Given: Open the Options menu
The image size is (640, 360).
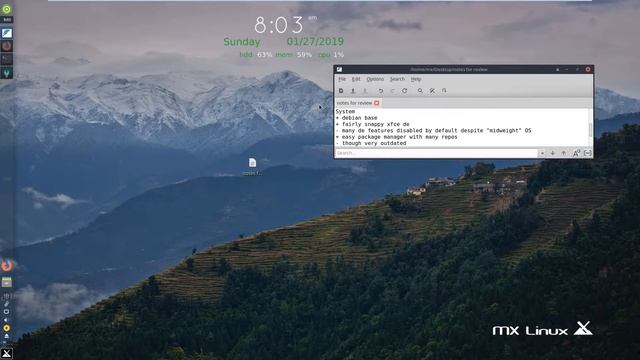Looking at the screenshot, I should pos(375,79).
